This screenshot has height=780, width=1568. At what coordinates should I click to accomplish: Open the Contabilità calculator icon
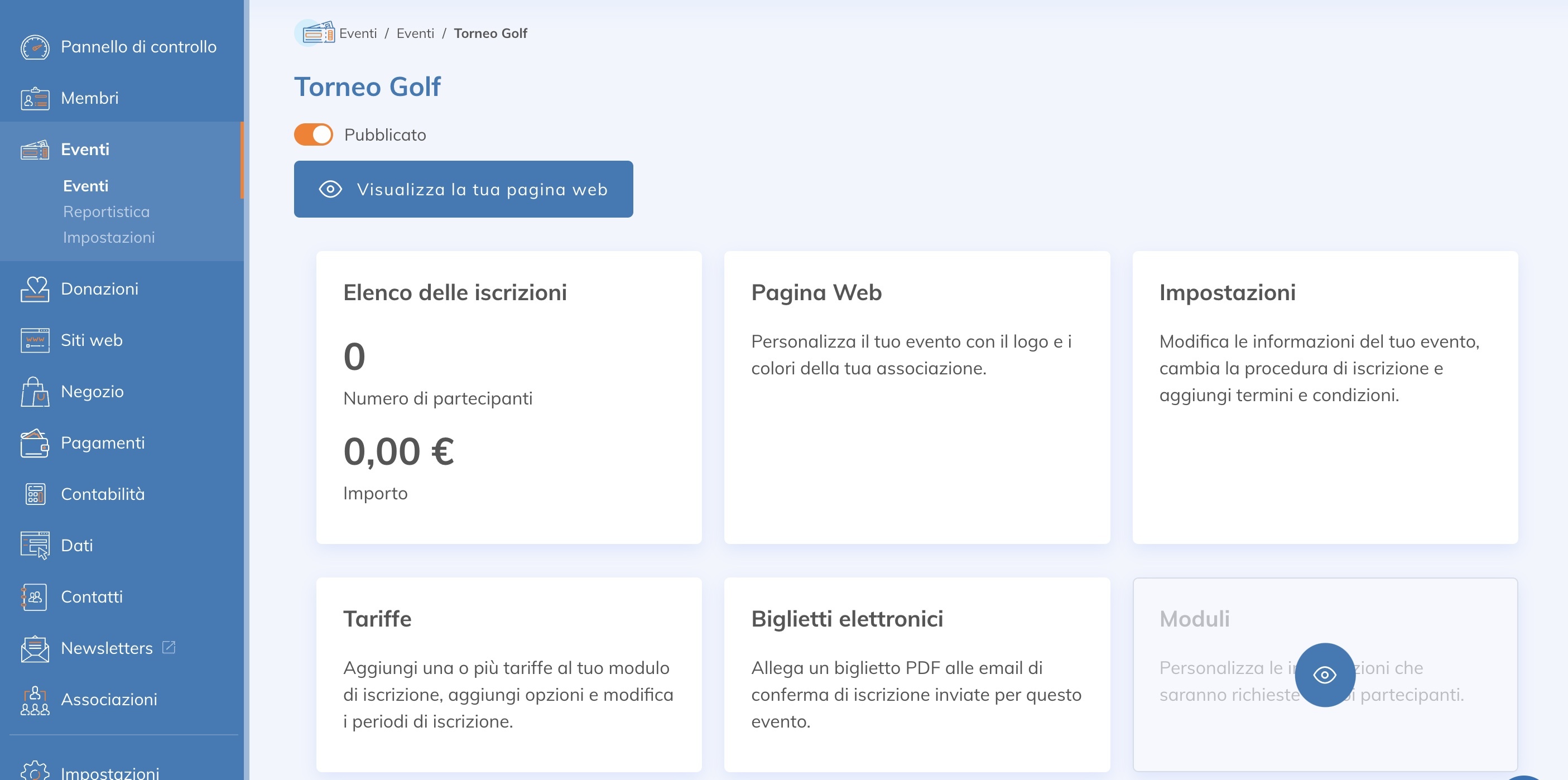[35, 494]
